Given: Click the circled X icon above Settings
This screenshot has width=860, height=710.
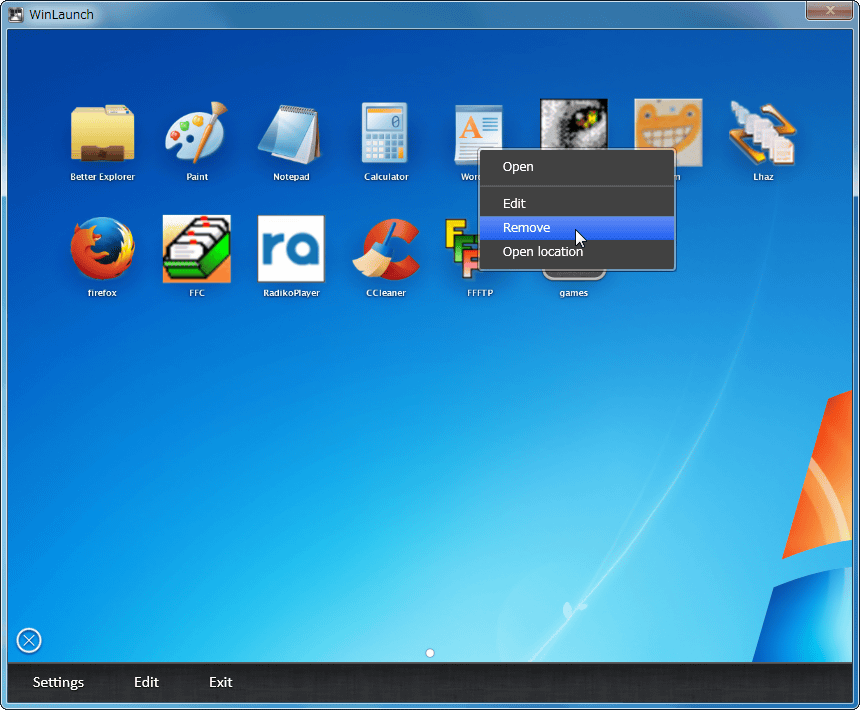Looking at the screenshot, I should [x=29, y=640].
